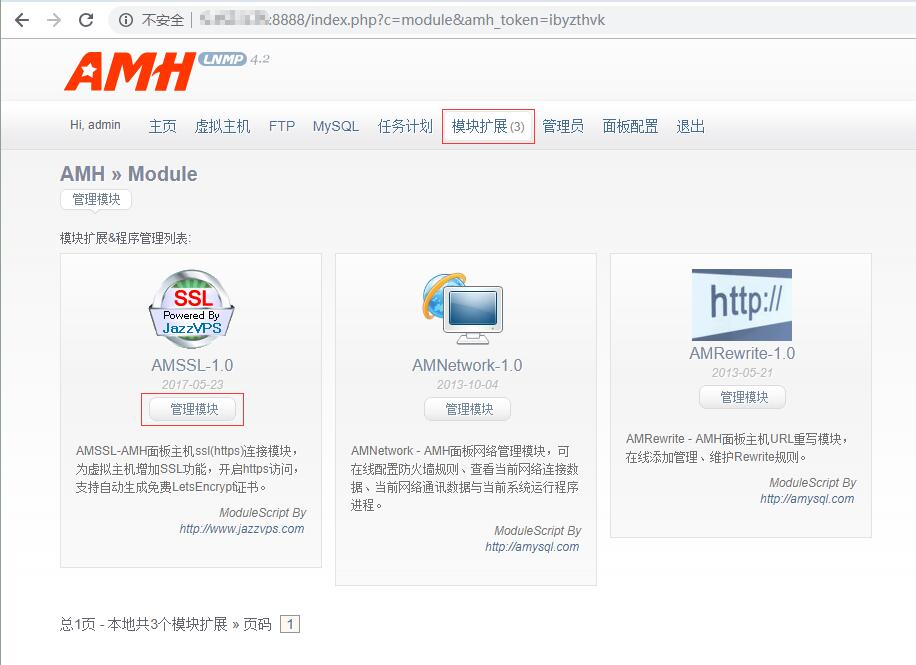The width and height of the screenshot is (916, 665).
Task: Click the site info icon beside 不安全
Action: click(x=126, y=20)
